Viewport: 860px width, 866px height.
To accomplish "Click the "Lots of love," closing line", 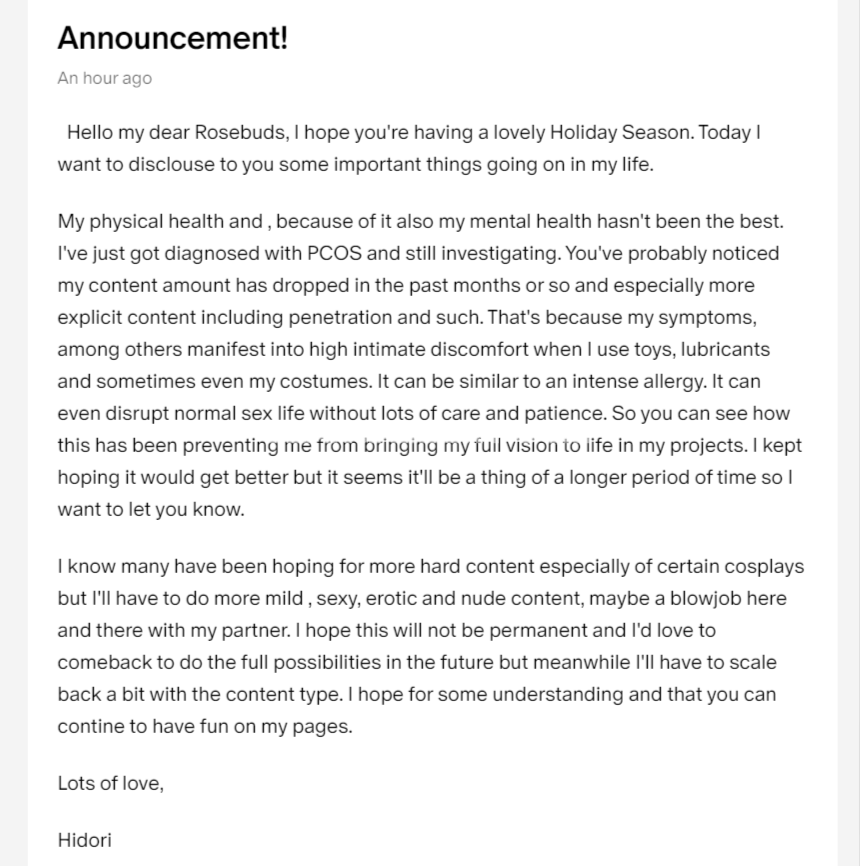I will tap(110, 783).
